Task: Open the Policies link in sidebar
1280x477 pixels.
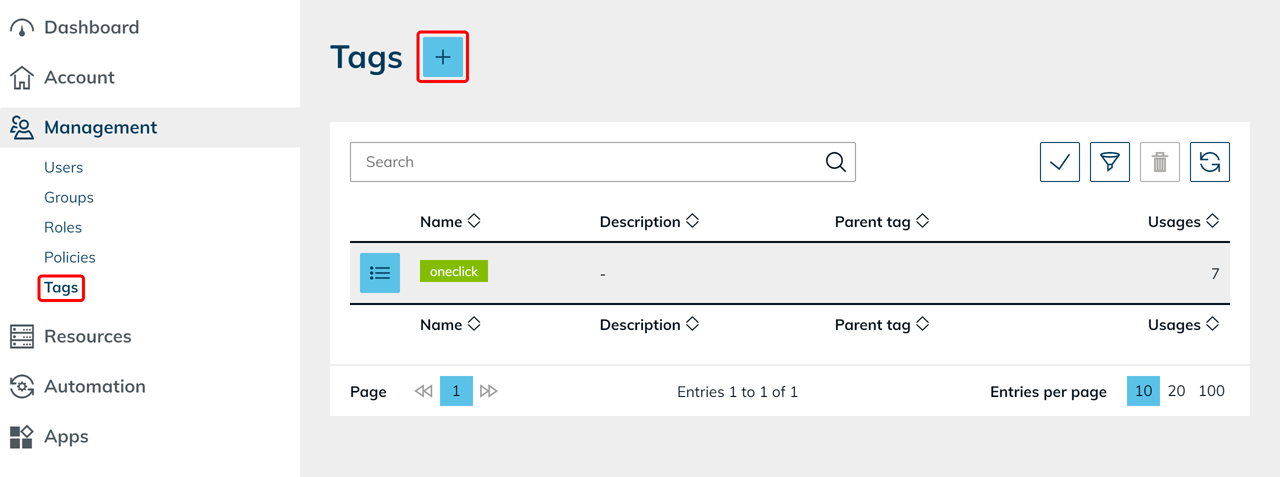Action: [70, 258]
